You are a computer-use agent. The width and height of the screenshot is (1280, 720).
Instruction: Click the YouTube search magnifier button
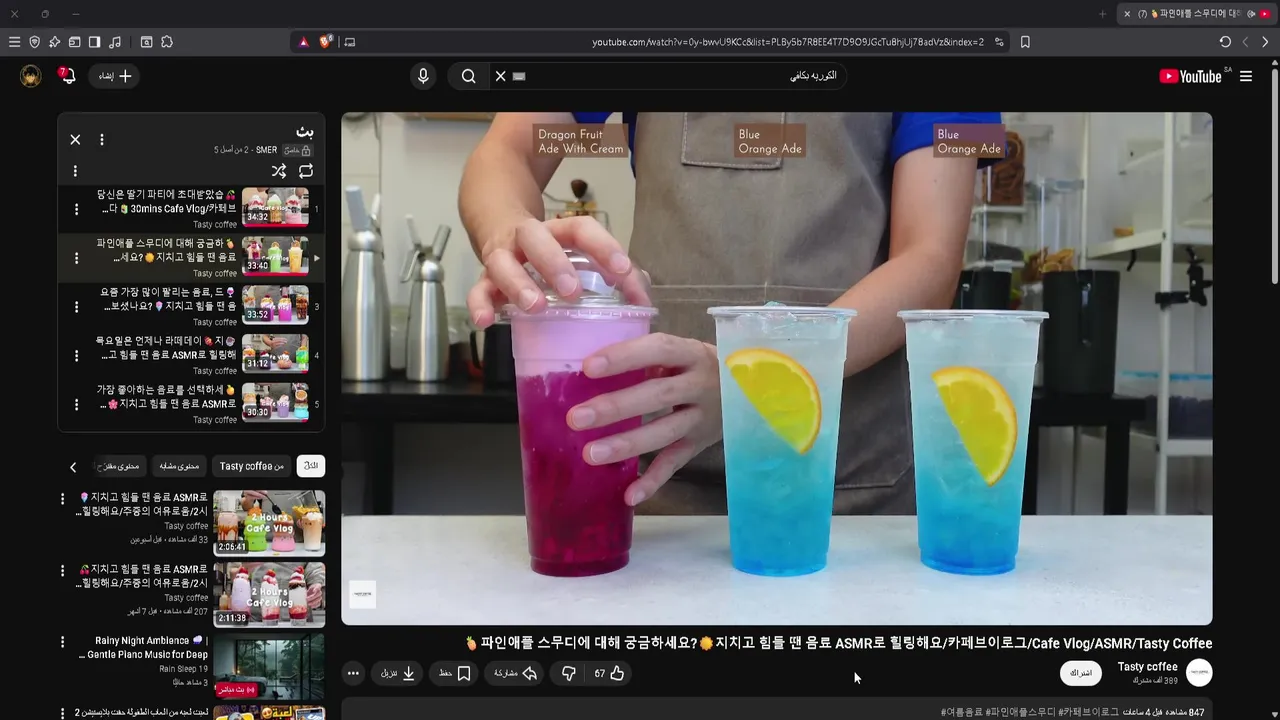468,76
